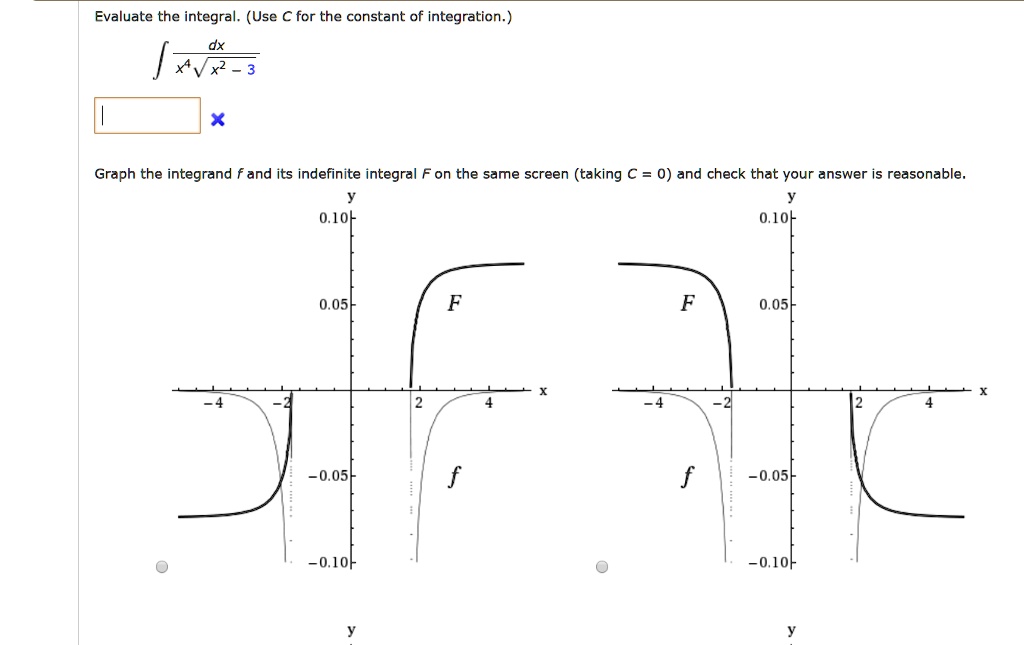Screen dimensions: 1024x645
Task: Click the x-axis label of the right graph
Action: tap(983, 392)
